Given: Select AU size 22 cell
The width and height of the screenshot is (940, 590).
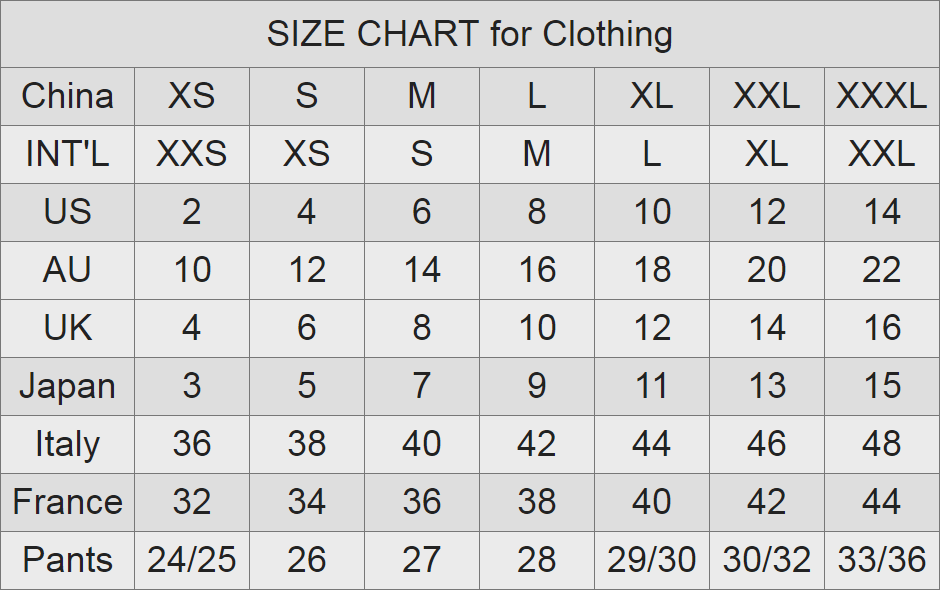Looking at the screenshot, I should tap(881, 271).
